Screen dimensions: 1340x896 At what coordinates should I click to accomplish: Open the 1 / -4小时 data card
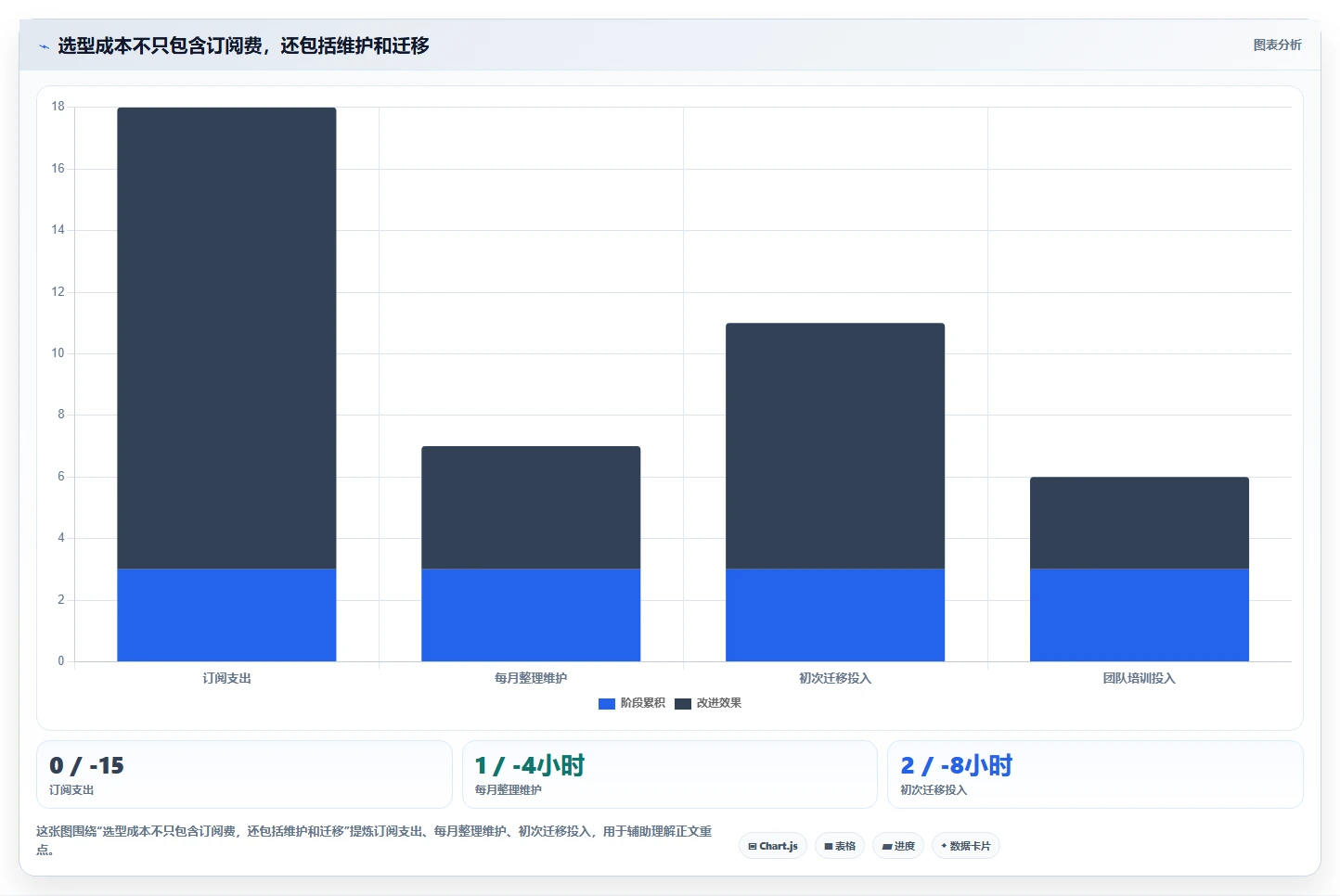click(669, 774)
